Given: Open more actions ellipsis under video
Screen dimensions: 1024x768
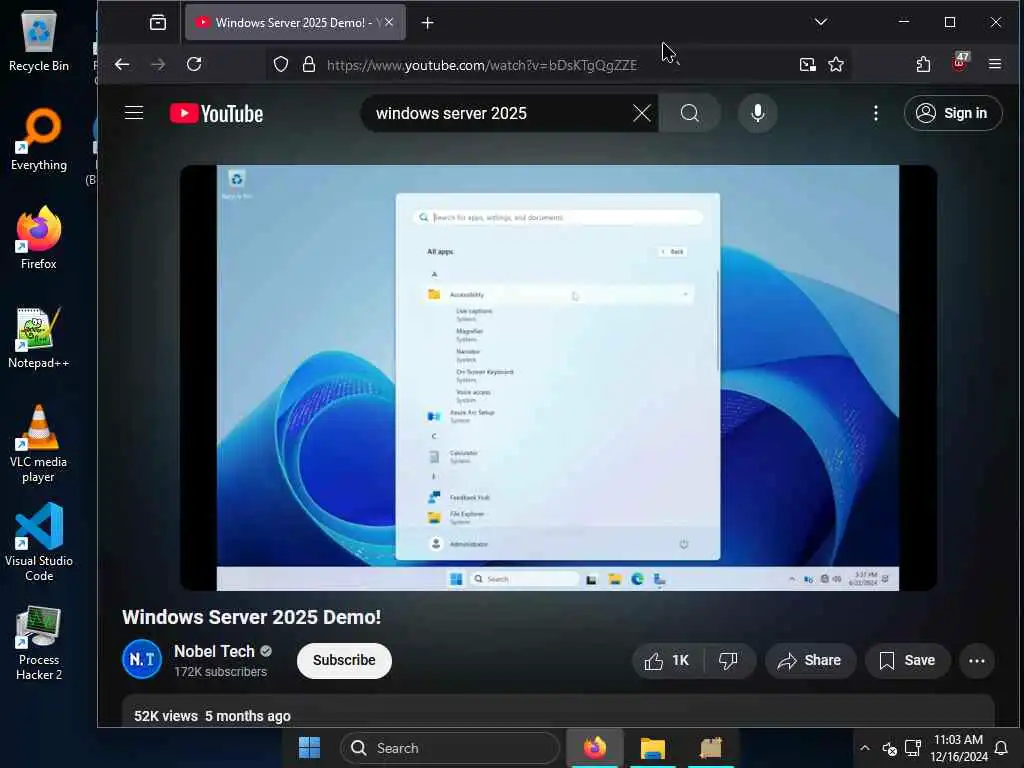Looking at the screenshot, I should [x=977, y=661].
